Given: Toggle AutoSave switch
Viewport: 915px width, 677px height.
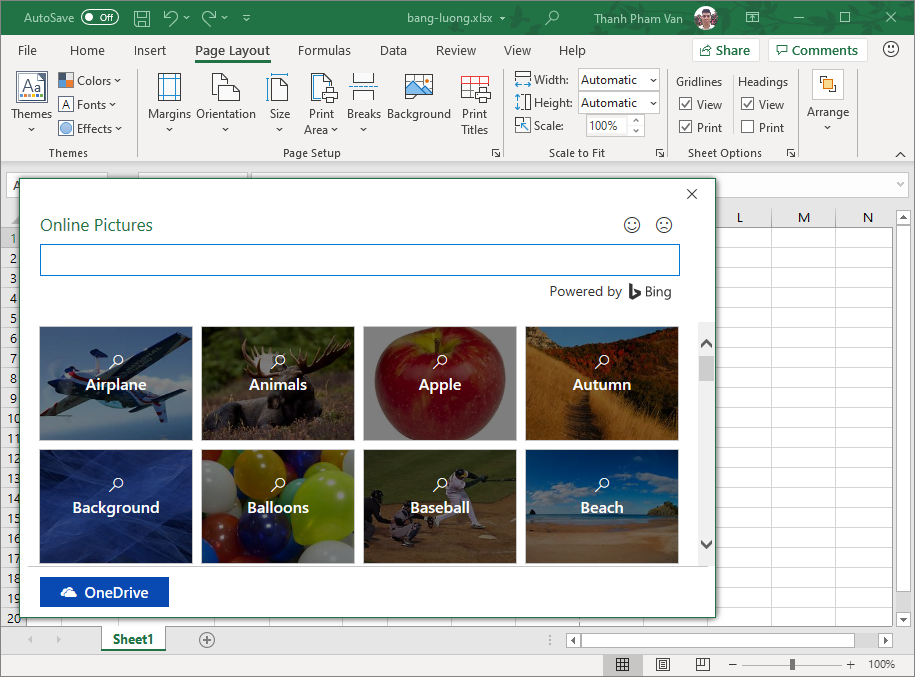Looking at the screenshot, I should 100,18.
